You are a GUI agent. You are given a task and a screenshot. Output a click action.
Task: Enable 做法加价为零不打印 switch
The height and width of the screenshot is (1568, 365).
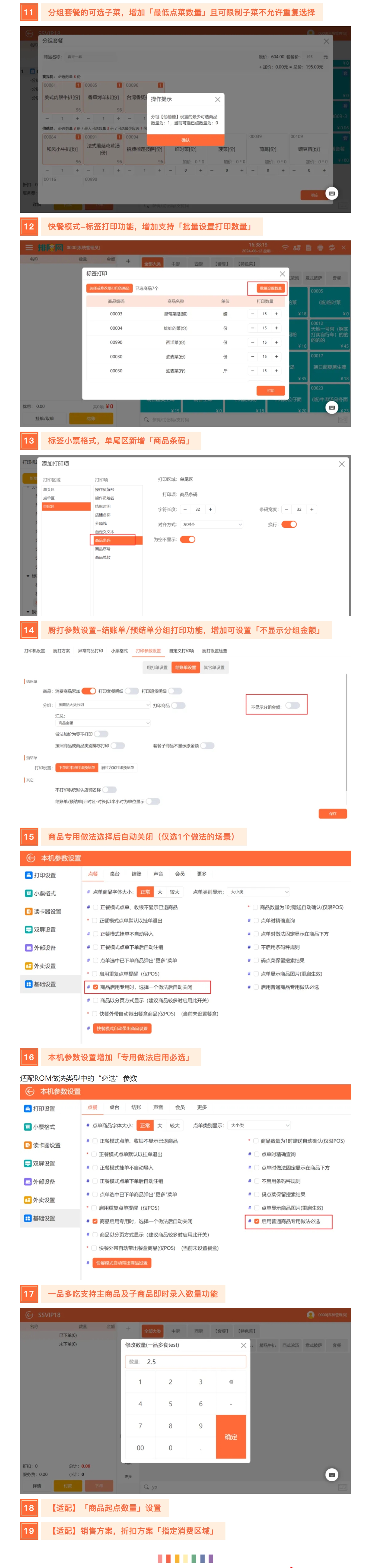click(101, 734)
